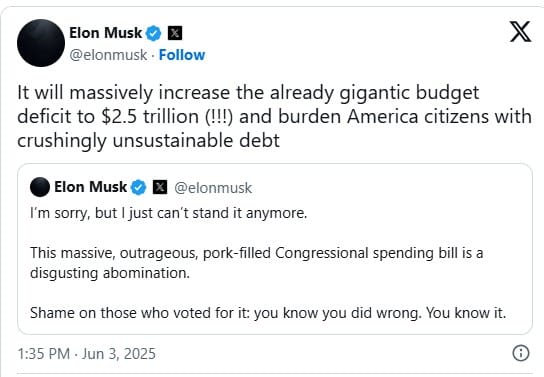Open the small avatar in quoted post
This screenshot has width=544, height=377.
pyautogui.click(x=40, y=187)
